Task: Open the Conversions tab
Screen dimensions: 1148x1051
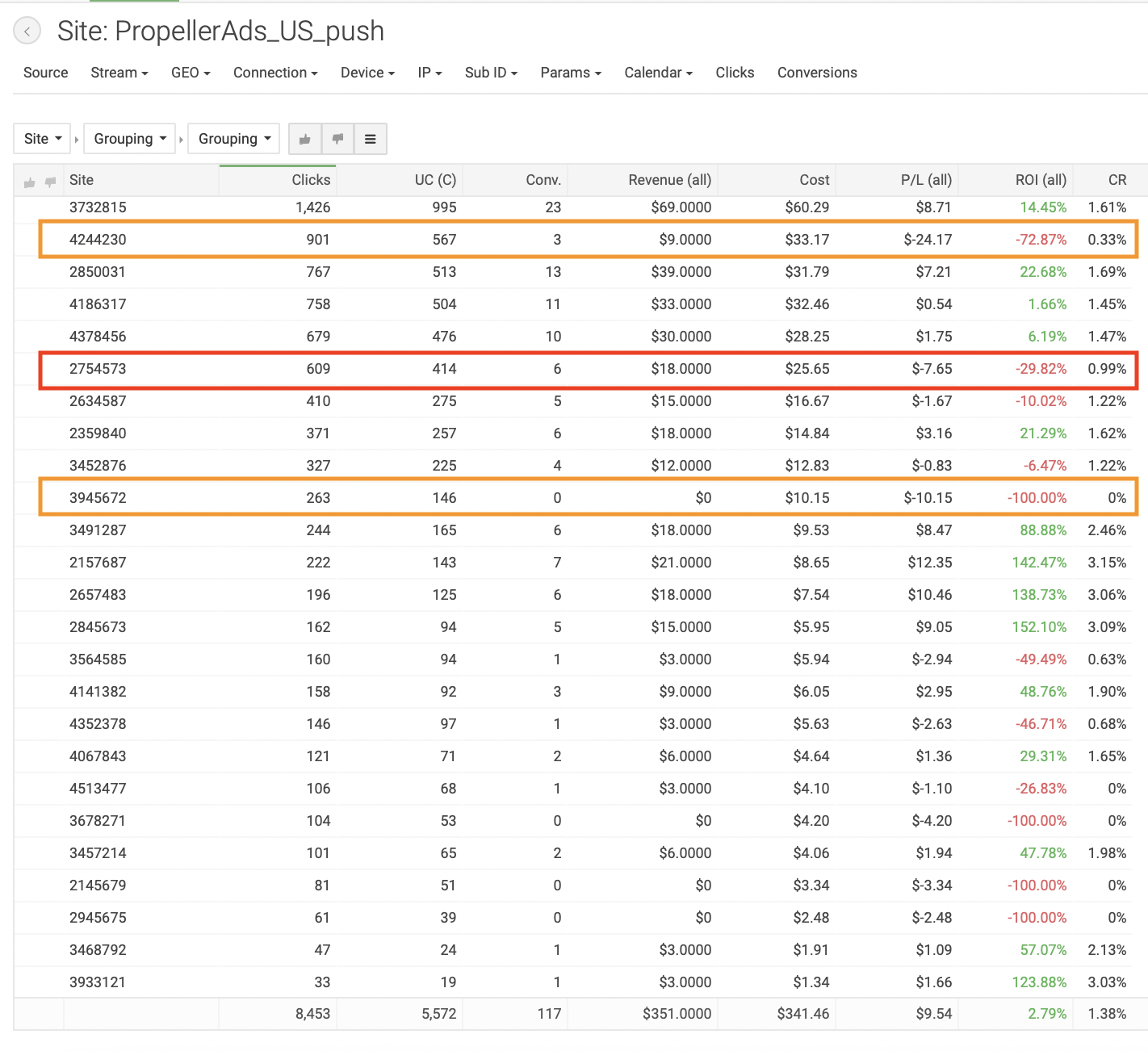Action: [817, 73]
